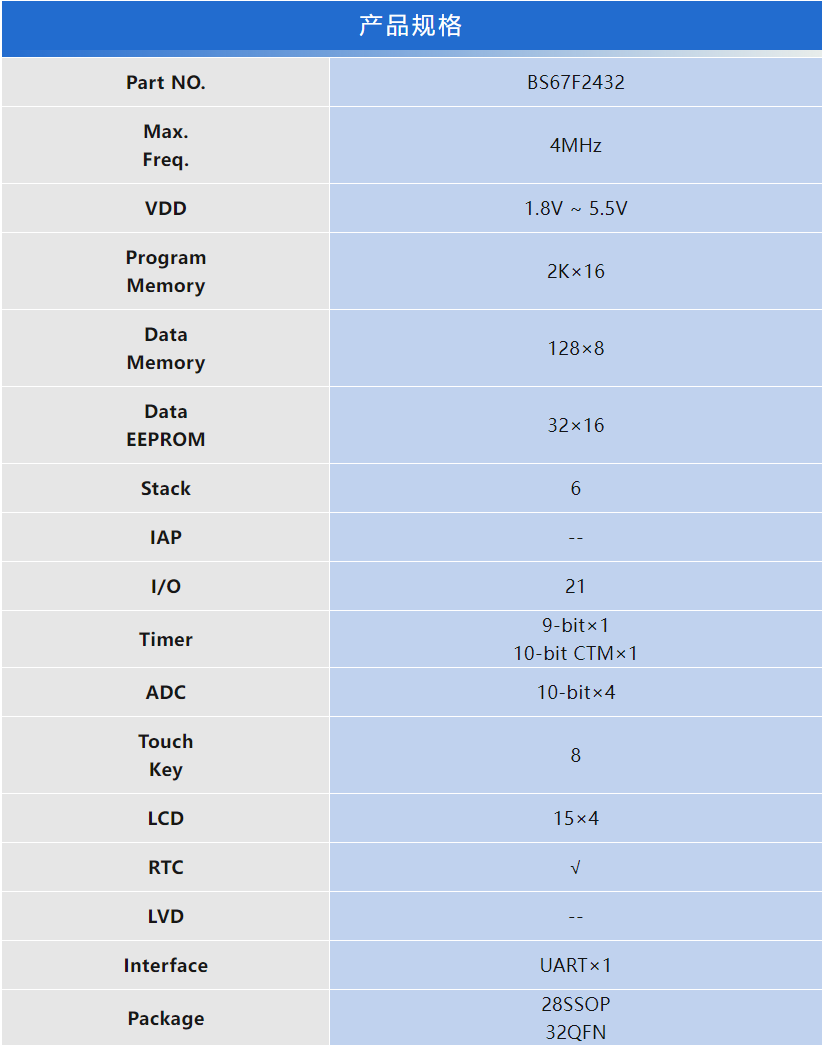Select the 2K×16 program memory value
Viewport: 822px width, 1045px height.
pos(575,271)
